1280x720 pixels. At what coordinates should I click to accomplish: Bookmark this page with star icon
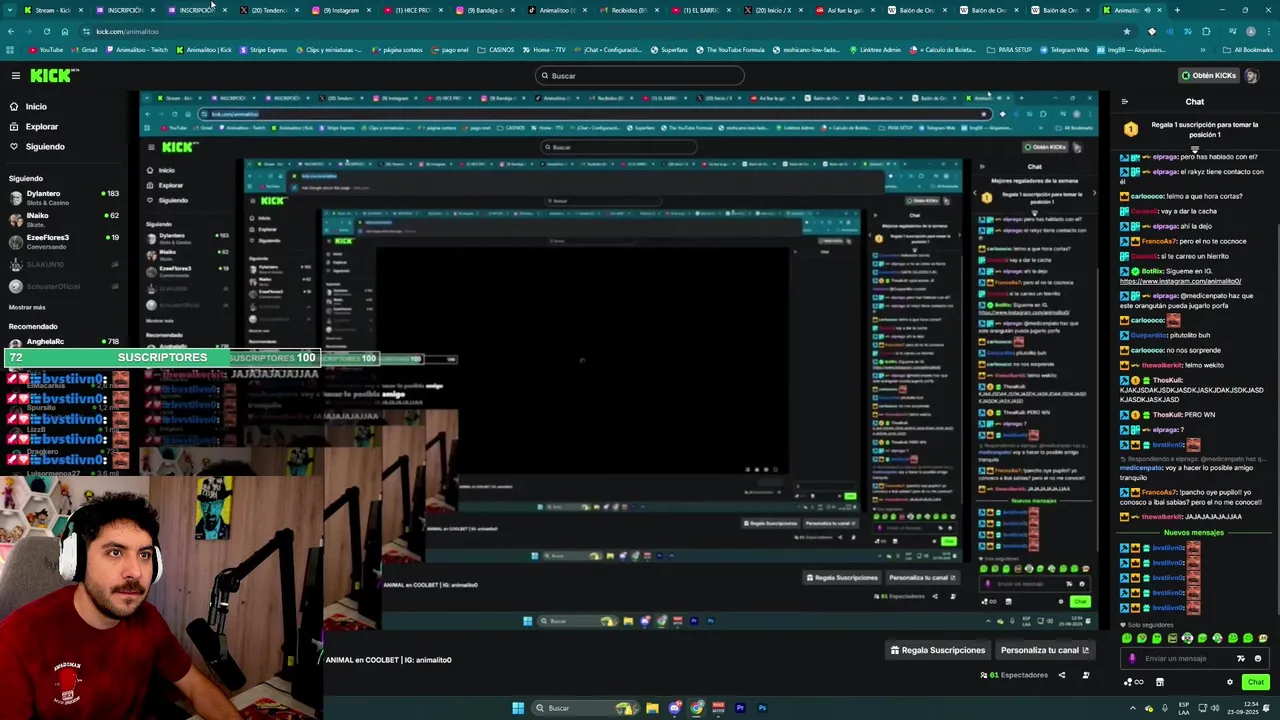[x=1127, y=32]
